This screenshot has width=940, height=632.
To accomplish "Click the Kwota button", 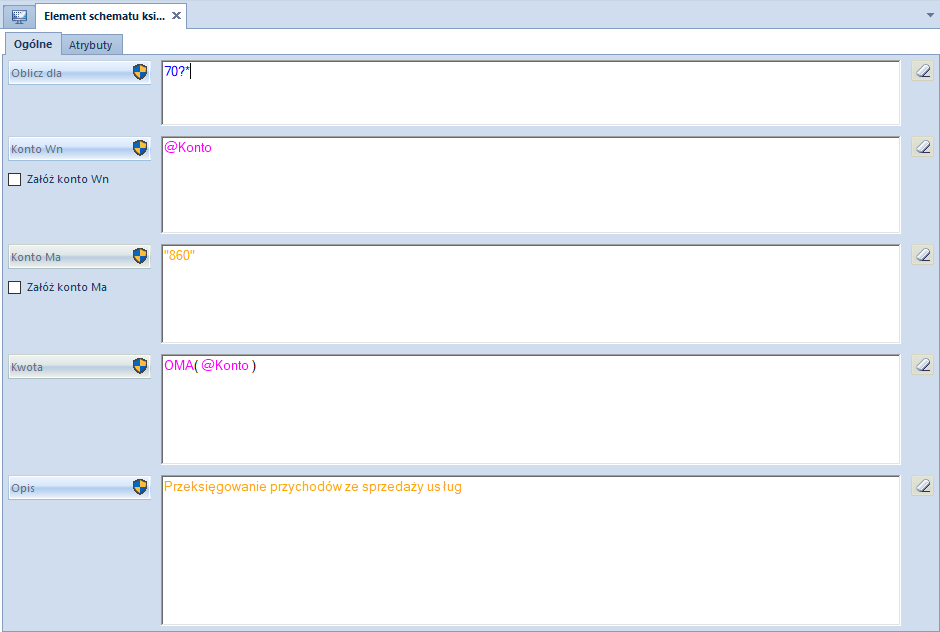I will [79, 367].
